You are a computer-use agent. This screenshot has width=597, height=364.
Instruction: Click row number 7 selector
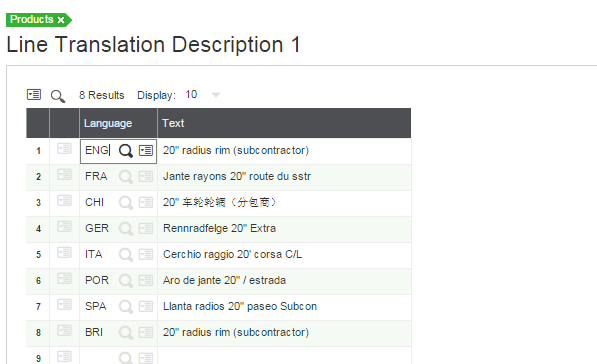coord(38,307)
